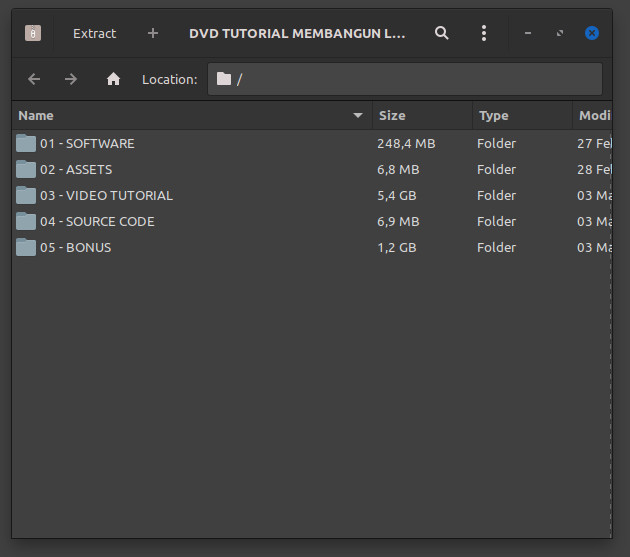Select the 01 - SOFTWARE folder

pyautogui.click(x=87, y=143)
